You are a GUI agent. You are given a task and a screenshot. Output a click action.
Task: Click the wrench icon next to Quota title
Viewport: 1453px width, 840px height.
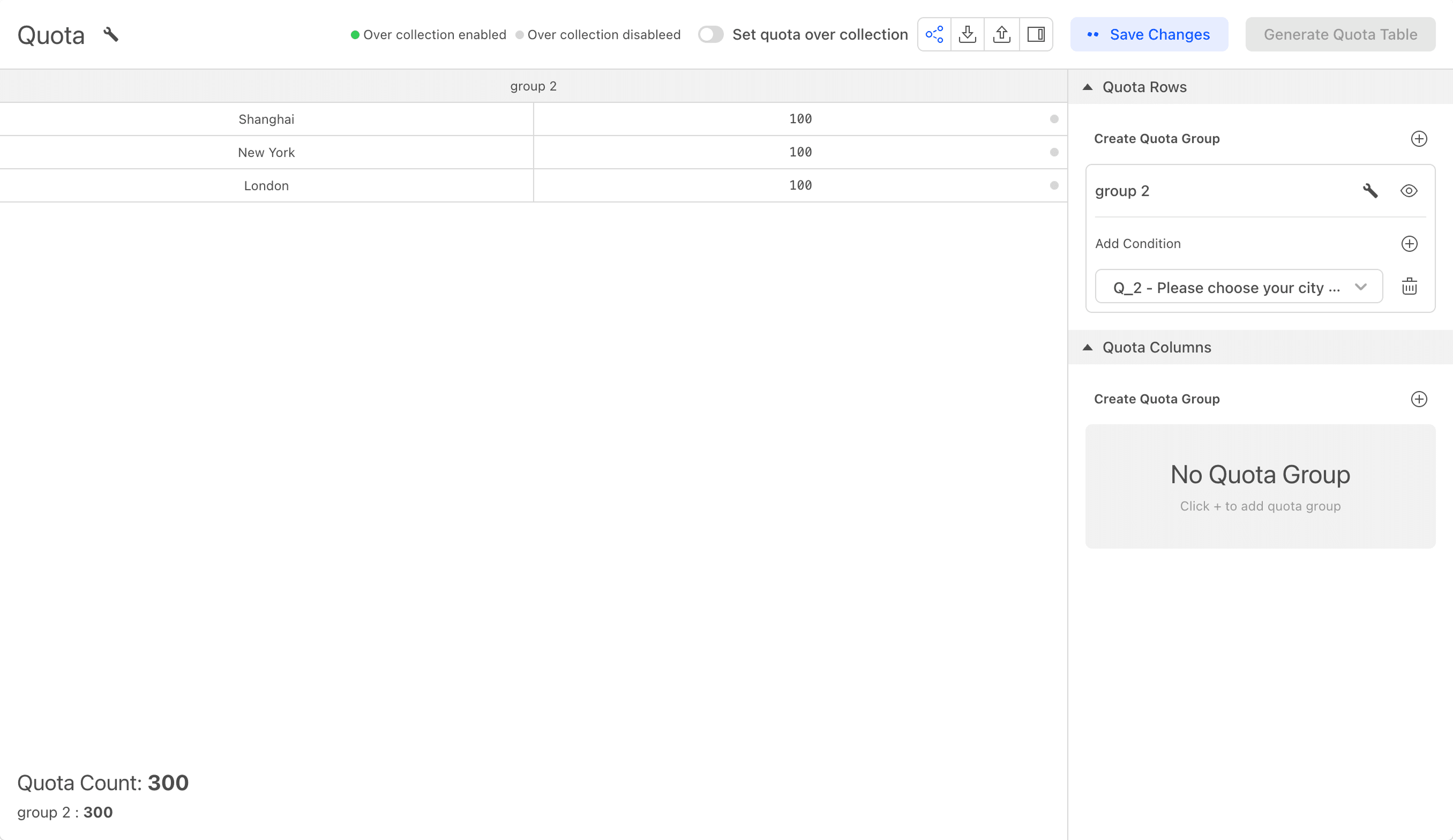pos(111,35)
